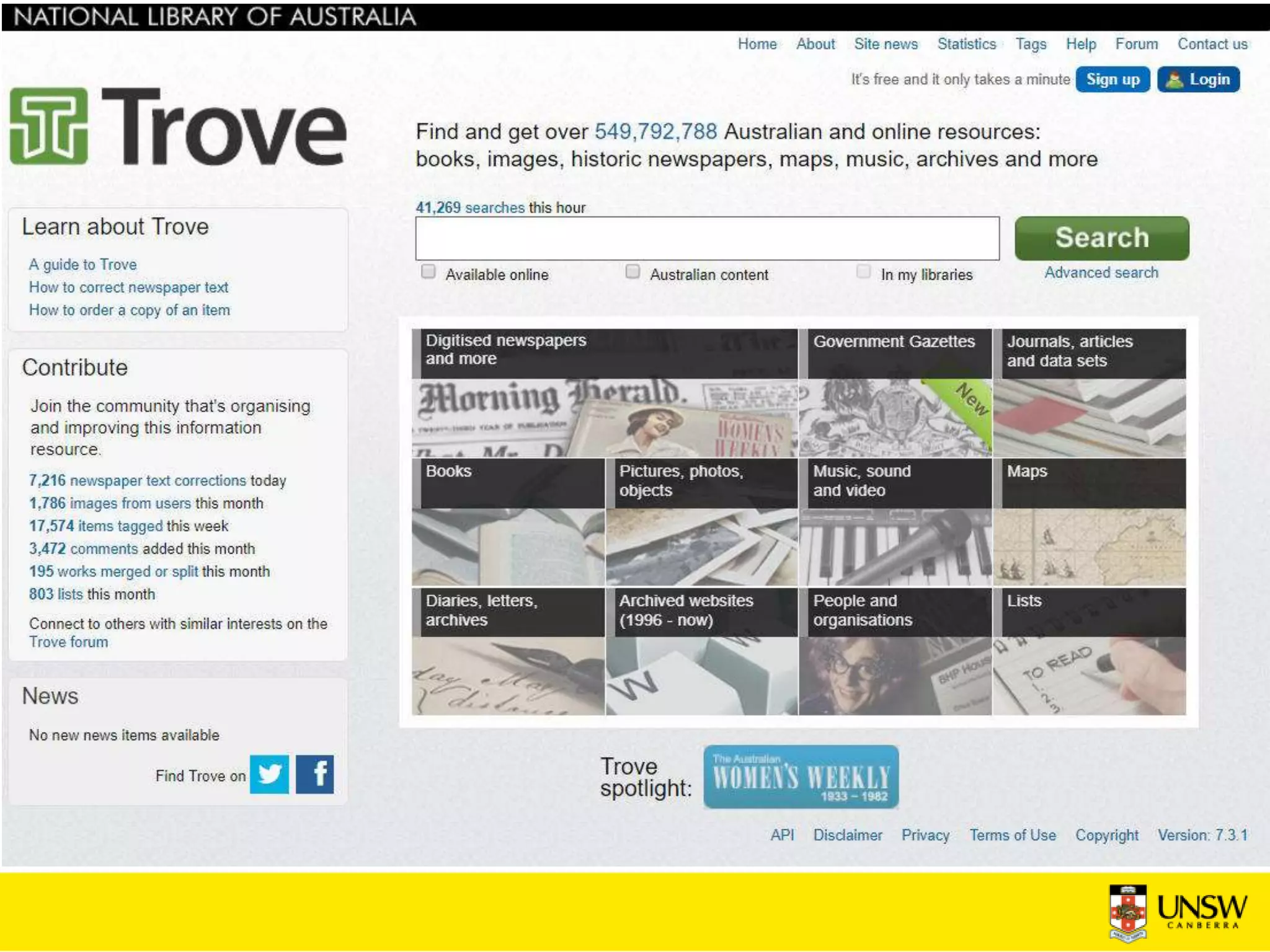
Task: Focus the main search text field
Action: pyautogui.click(x=707, y=239)
